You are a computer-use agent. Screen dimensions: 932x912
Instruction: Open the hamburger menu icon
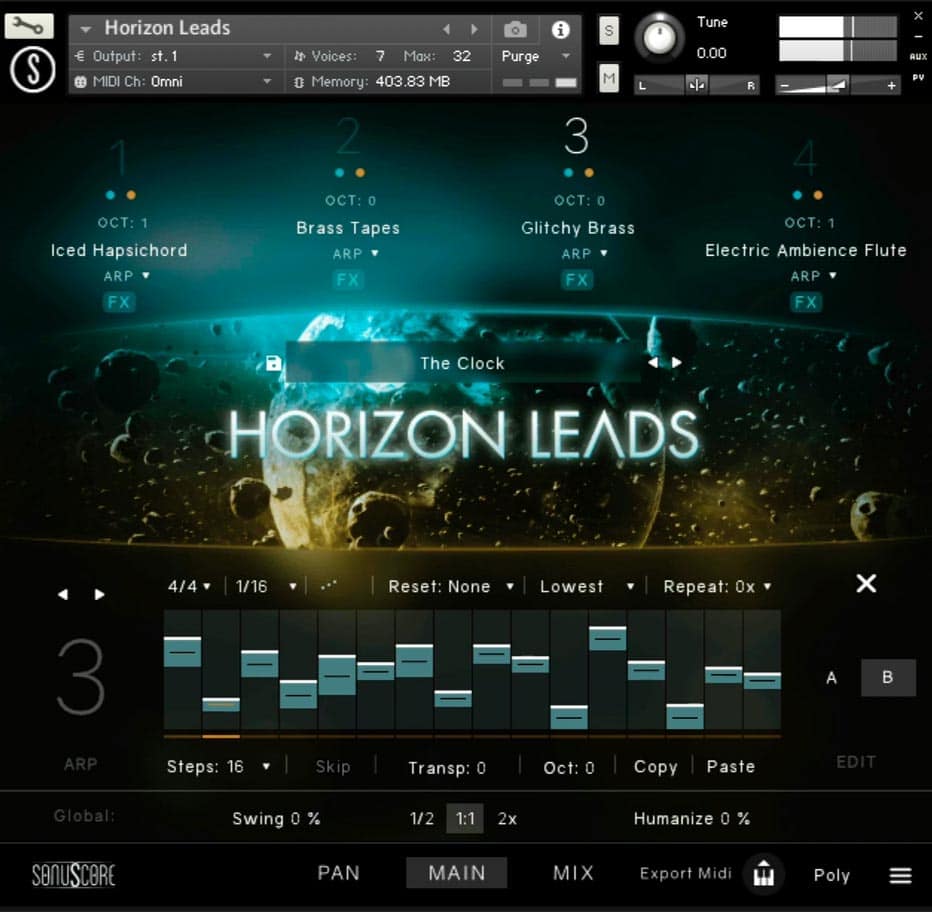pyautogui.click(x=900, y=875)
